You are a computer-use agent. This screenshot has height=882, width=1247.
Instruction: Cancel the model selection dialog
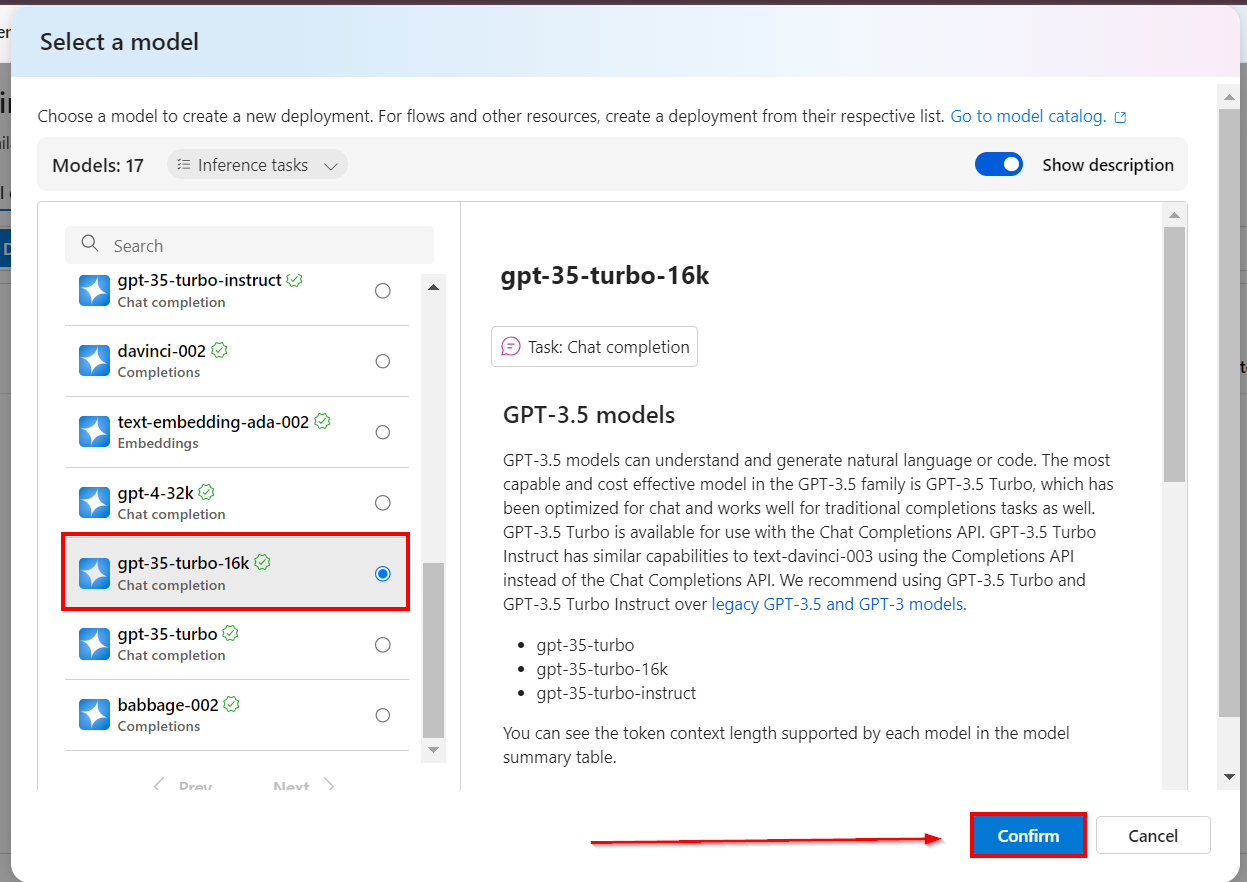click(x=1153, y=835)
